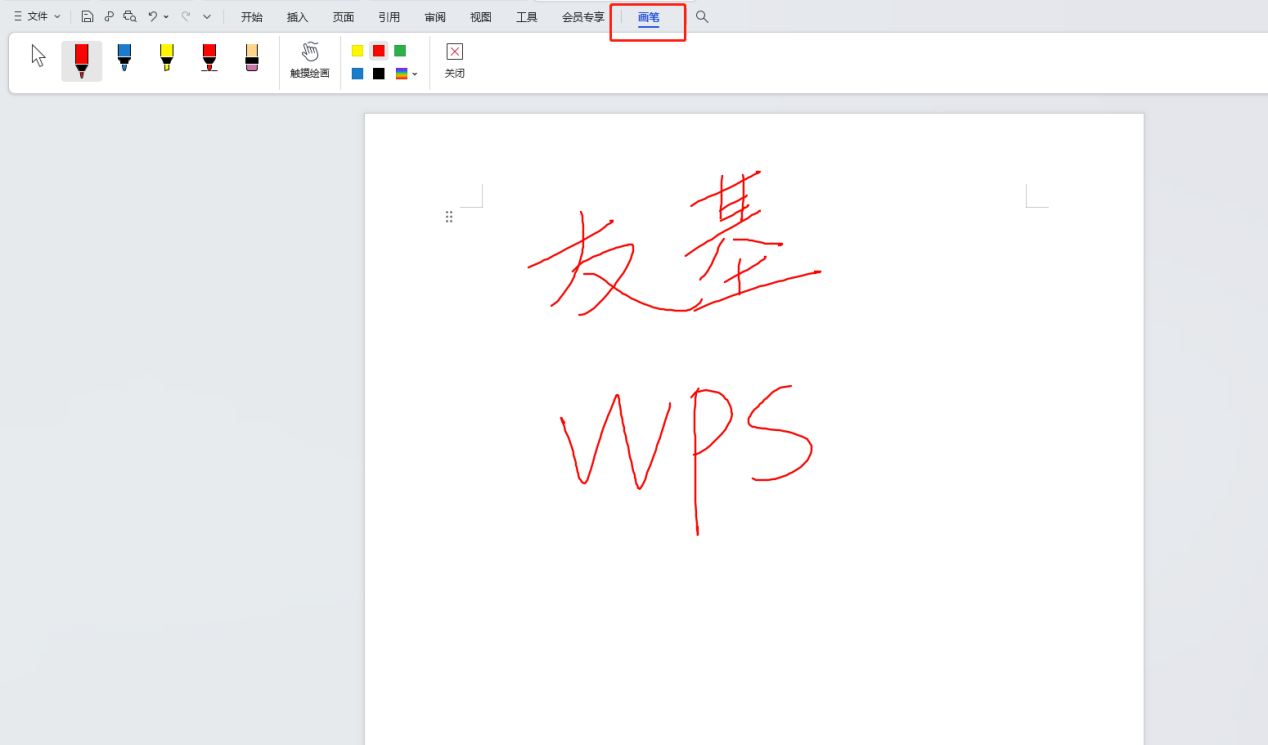
Task: Click the Save icon in the quick toolbar
Action: point(88,17)
